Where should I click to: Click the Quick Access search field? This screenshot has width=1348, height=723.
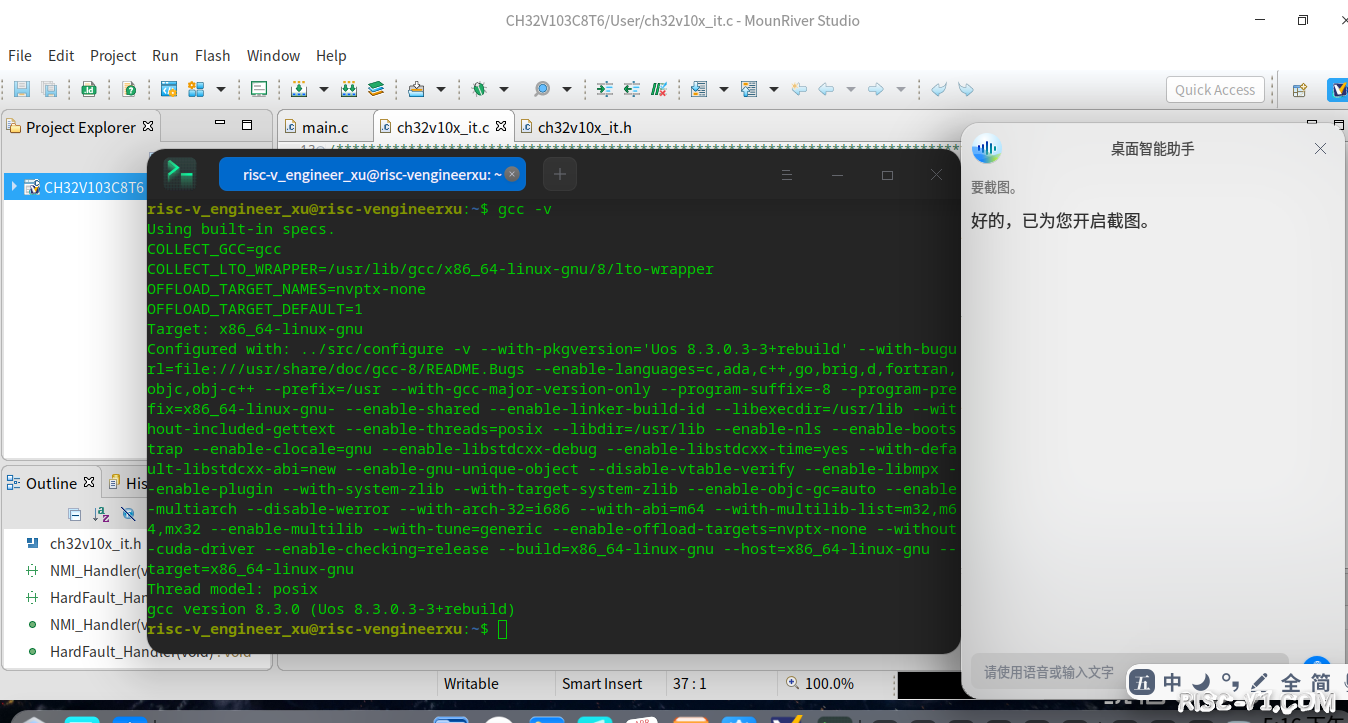tap(1215, 89)
